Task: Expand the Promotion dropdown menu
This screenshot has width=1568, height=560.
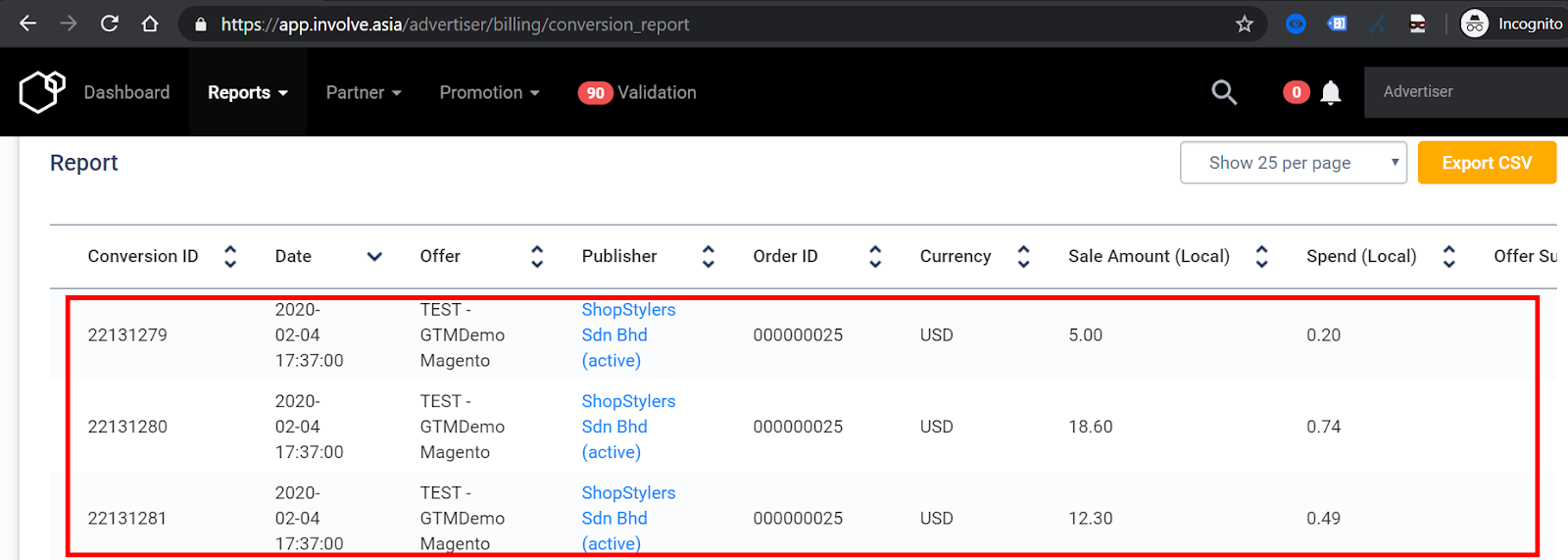Action: coord(489,92)
